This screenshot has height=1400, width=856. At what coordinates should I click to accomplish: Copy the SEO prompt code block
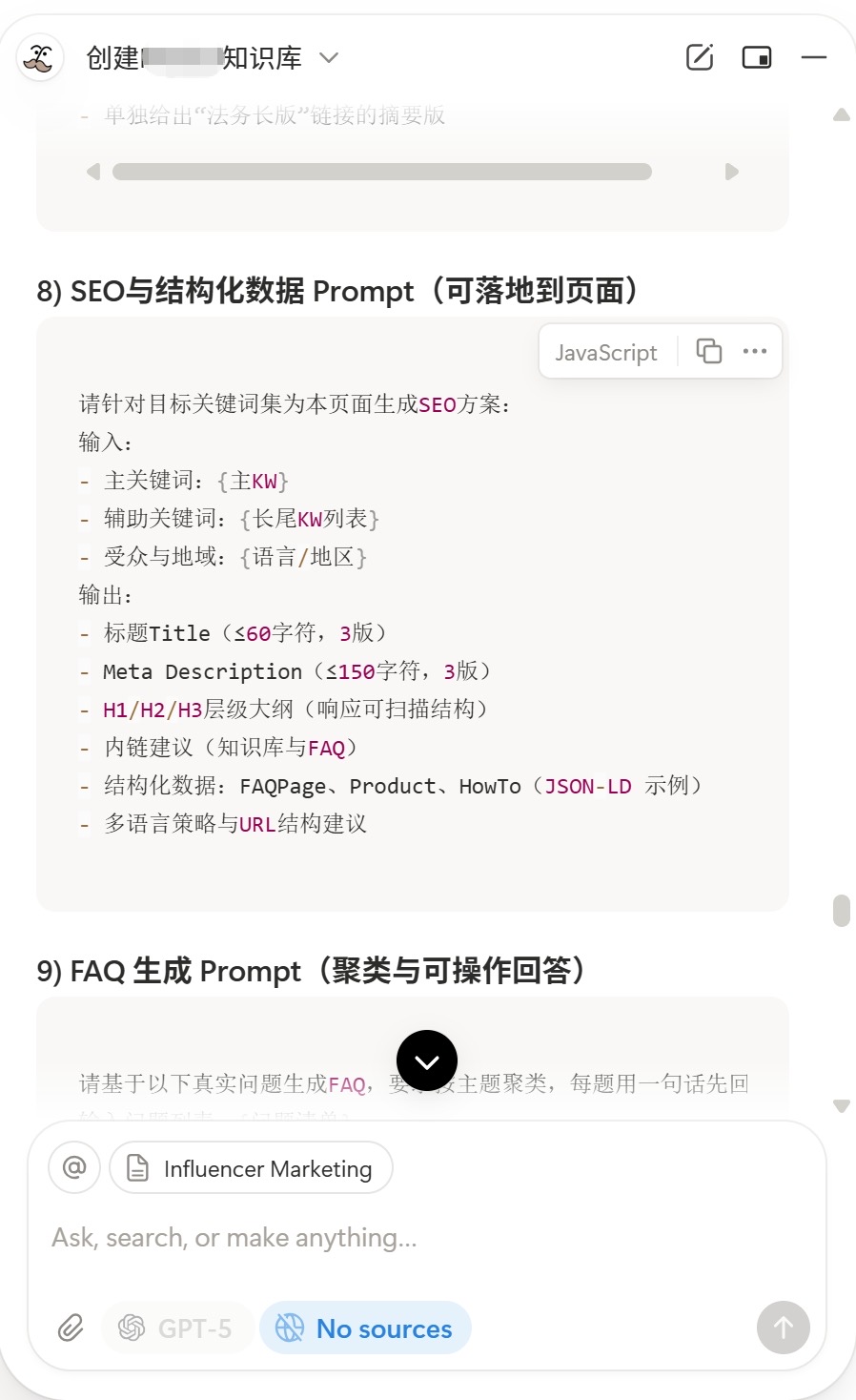point(708,351)
